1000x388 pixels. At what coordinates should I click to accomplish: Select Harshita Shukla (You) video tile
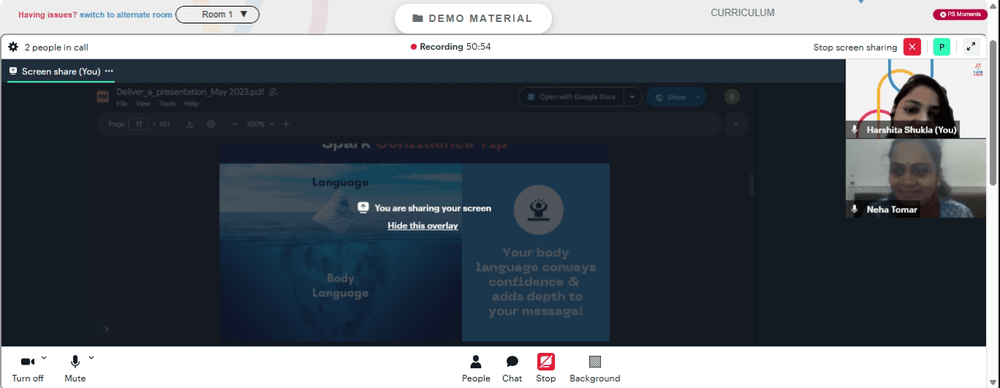tap(916, 98)
